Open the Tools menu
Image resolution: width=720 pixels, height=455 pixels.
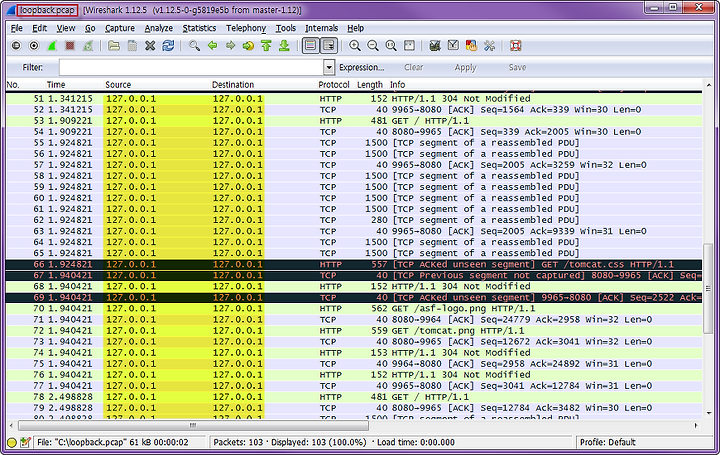(x=286, y=28)
